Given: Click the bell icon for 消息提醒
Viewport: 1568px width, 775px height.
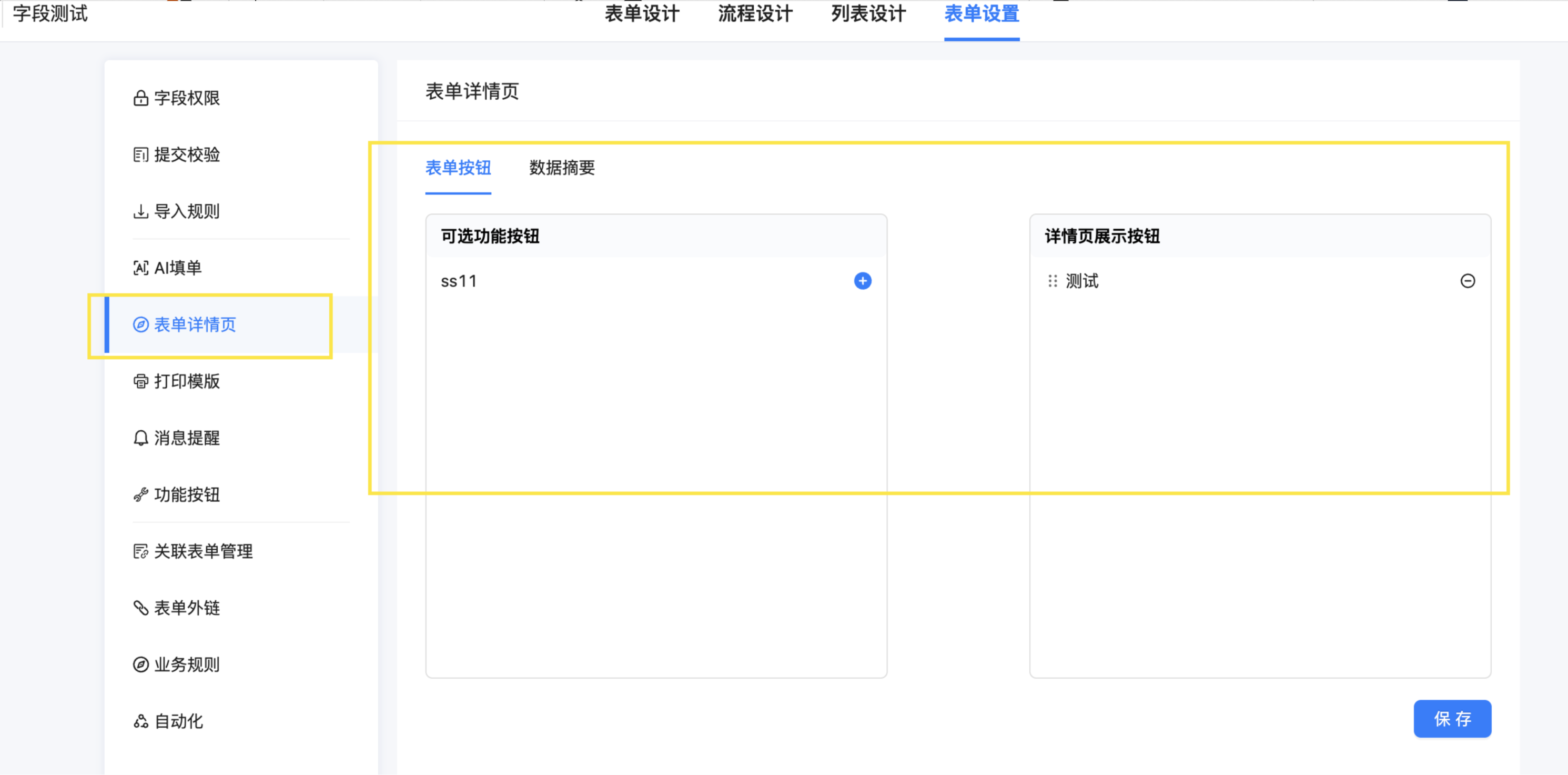Looking at the screenshot, I should pyautogui.click(x=141, y=438).
